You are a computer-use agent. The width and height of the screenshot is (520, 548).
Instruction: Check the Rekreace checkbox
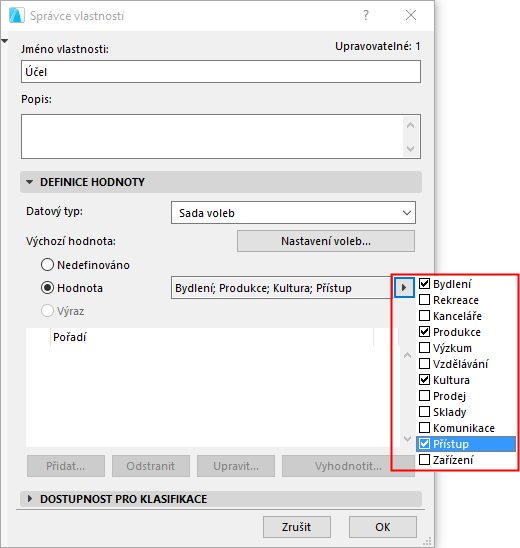pyautogui.click(x=424, y=300)
